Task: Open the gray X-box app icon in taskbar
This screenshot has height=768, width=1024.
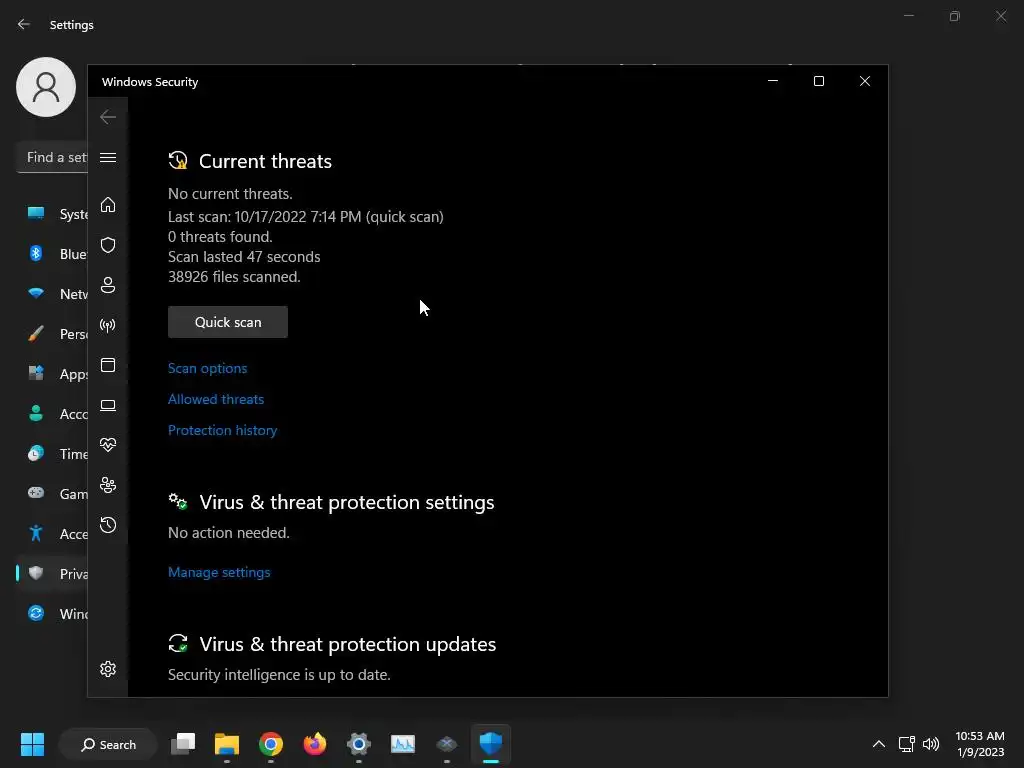Action: pyautogui.click(x=447, y=744)
